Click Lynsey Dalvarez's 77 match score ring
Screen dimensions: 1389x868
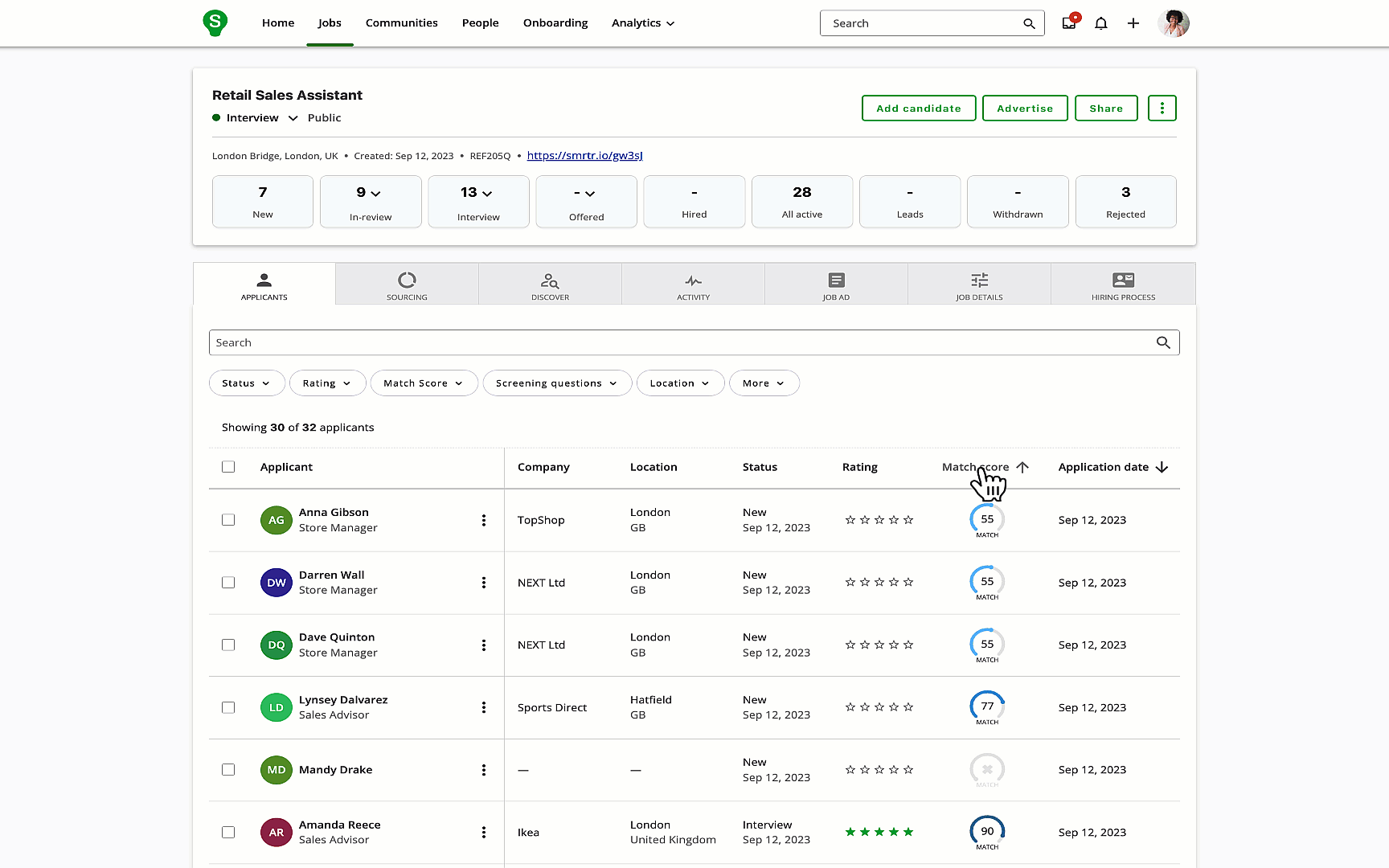(987, 707)
